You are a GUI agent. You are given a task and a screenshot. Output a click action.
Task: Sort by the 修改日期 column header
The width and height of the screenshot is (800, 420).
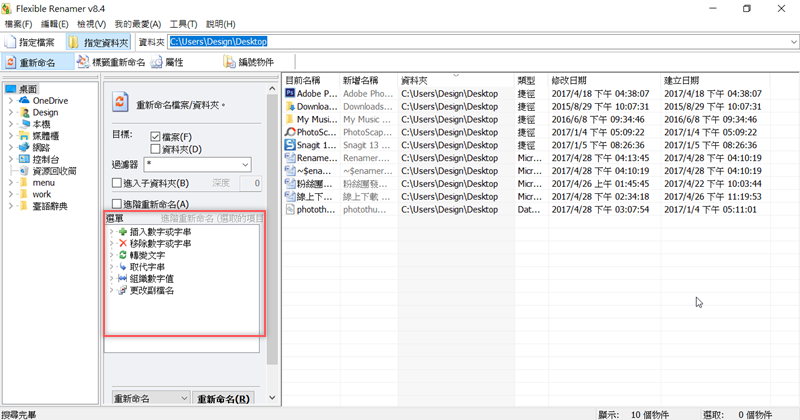[x=604, y=80]
